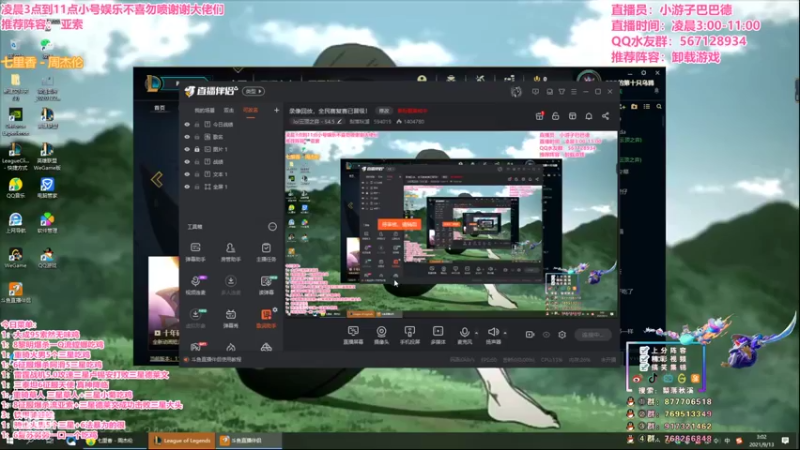Open the 房管助手 tool

[230, 252]
